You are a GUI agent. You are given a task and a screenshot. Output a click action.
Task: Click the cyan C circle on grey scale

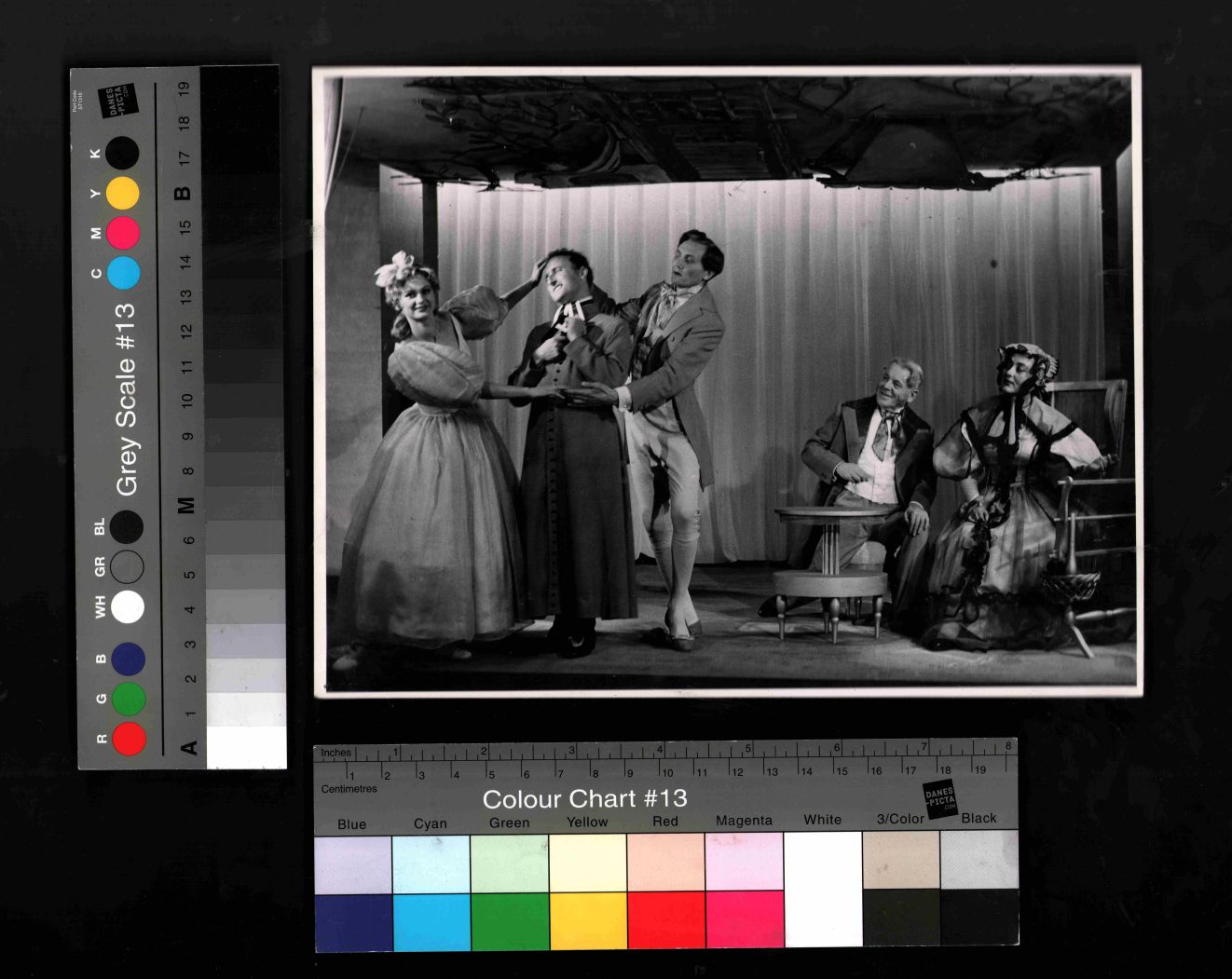pyautogui.click(x=123, y=273)
